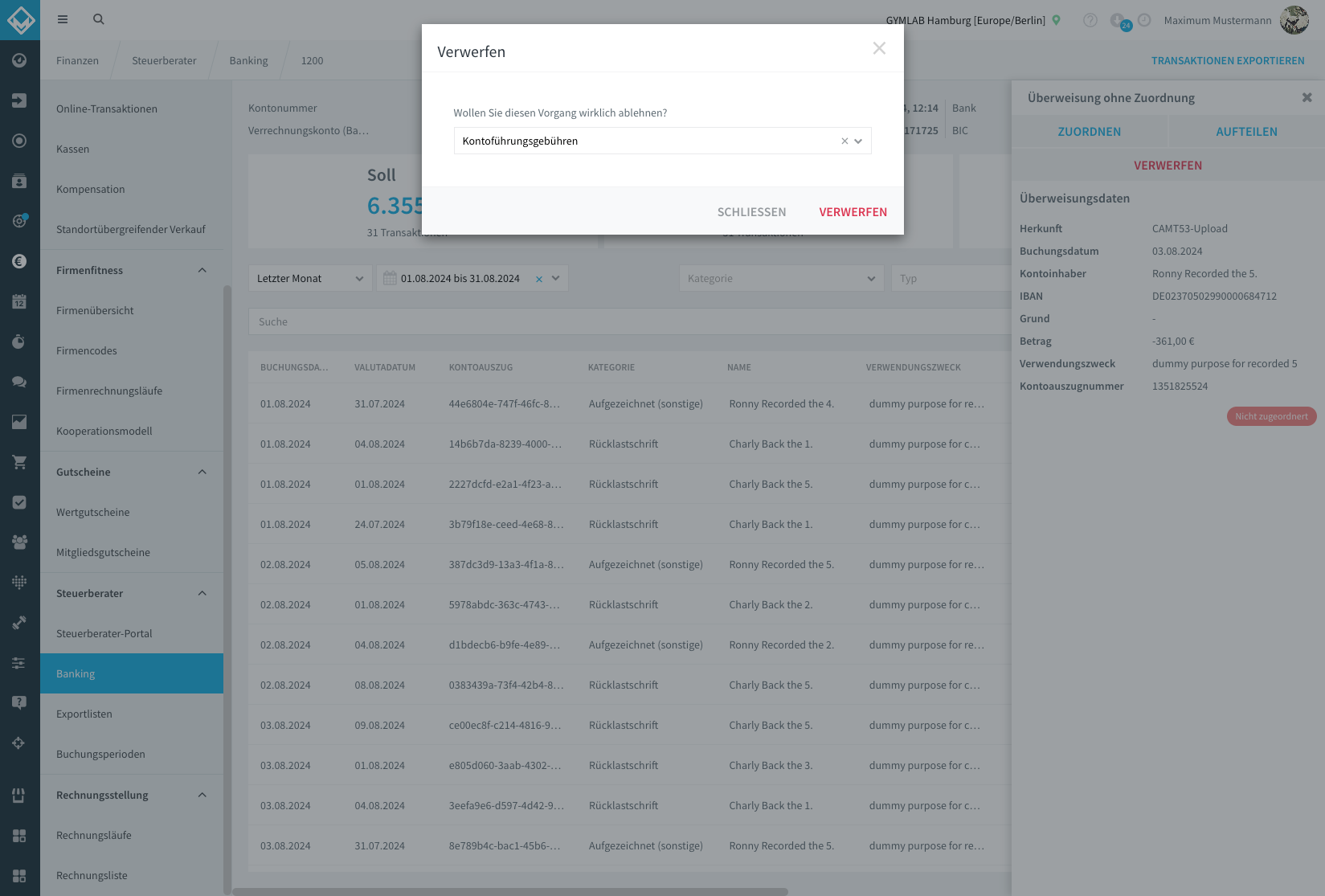Screen dimensions: 1325x896
Task: Switch to the ZUORDNEN tab
Action: (x=1090, y=132)
